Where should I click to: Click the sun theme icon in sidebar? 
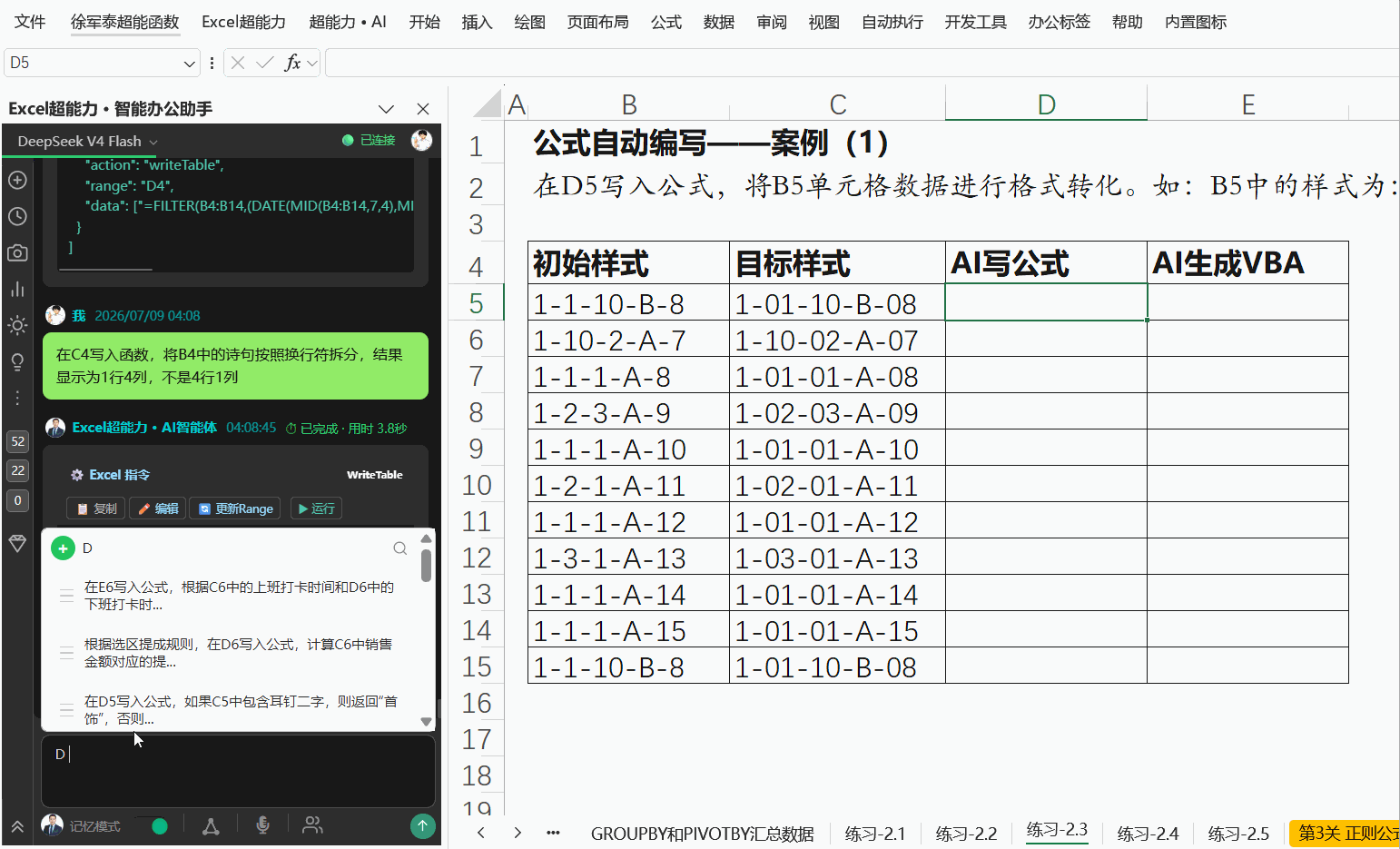click(x=17, y=325)
